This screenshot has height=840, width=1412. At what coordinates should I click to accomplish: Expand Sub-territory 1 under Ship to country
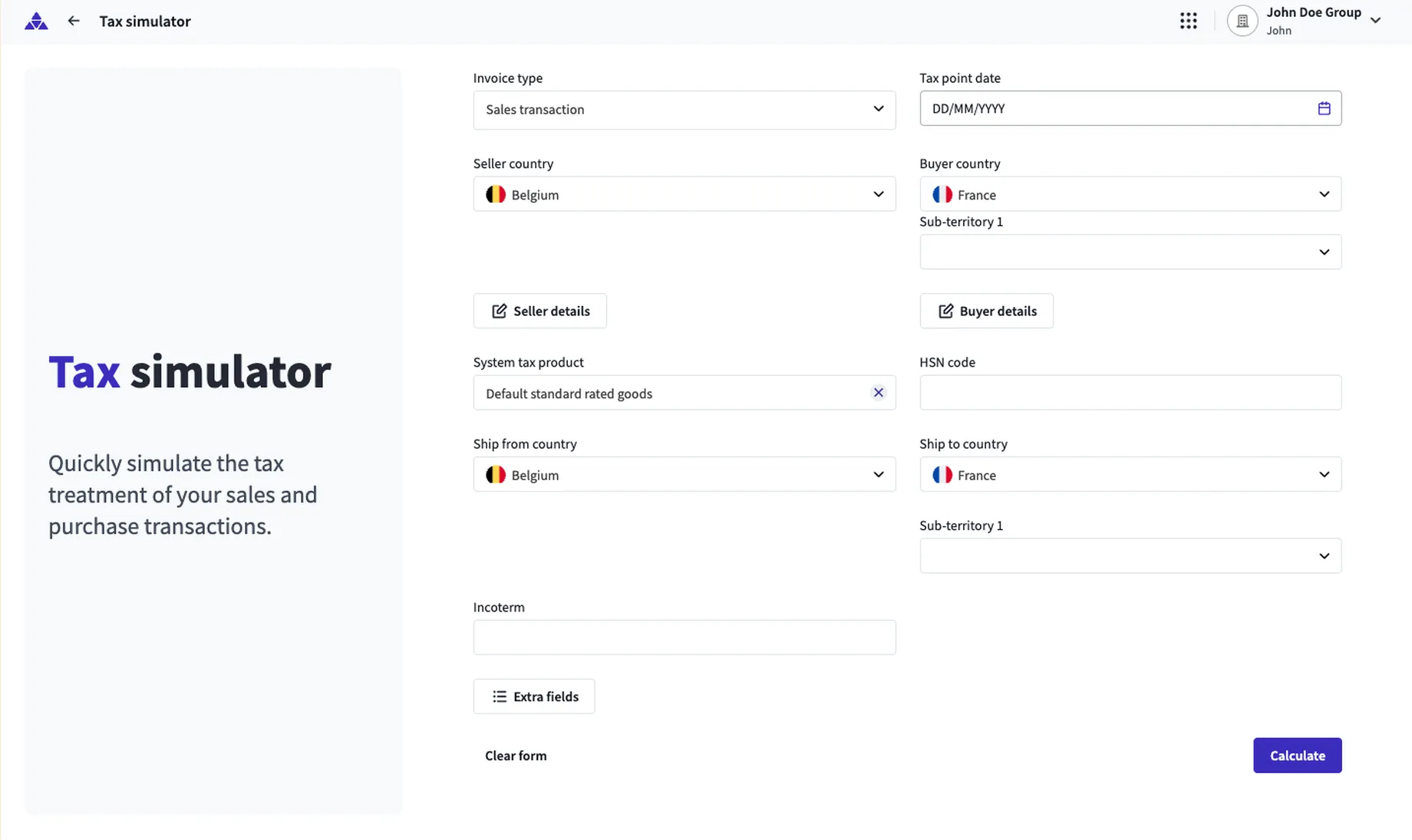[x=1130, y=555]
